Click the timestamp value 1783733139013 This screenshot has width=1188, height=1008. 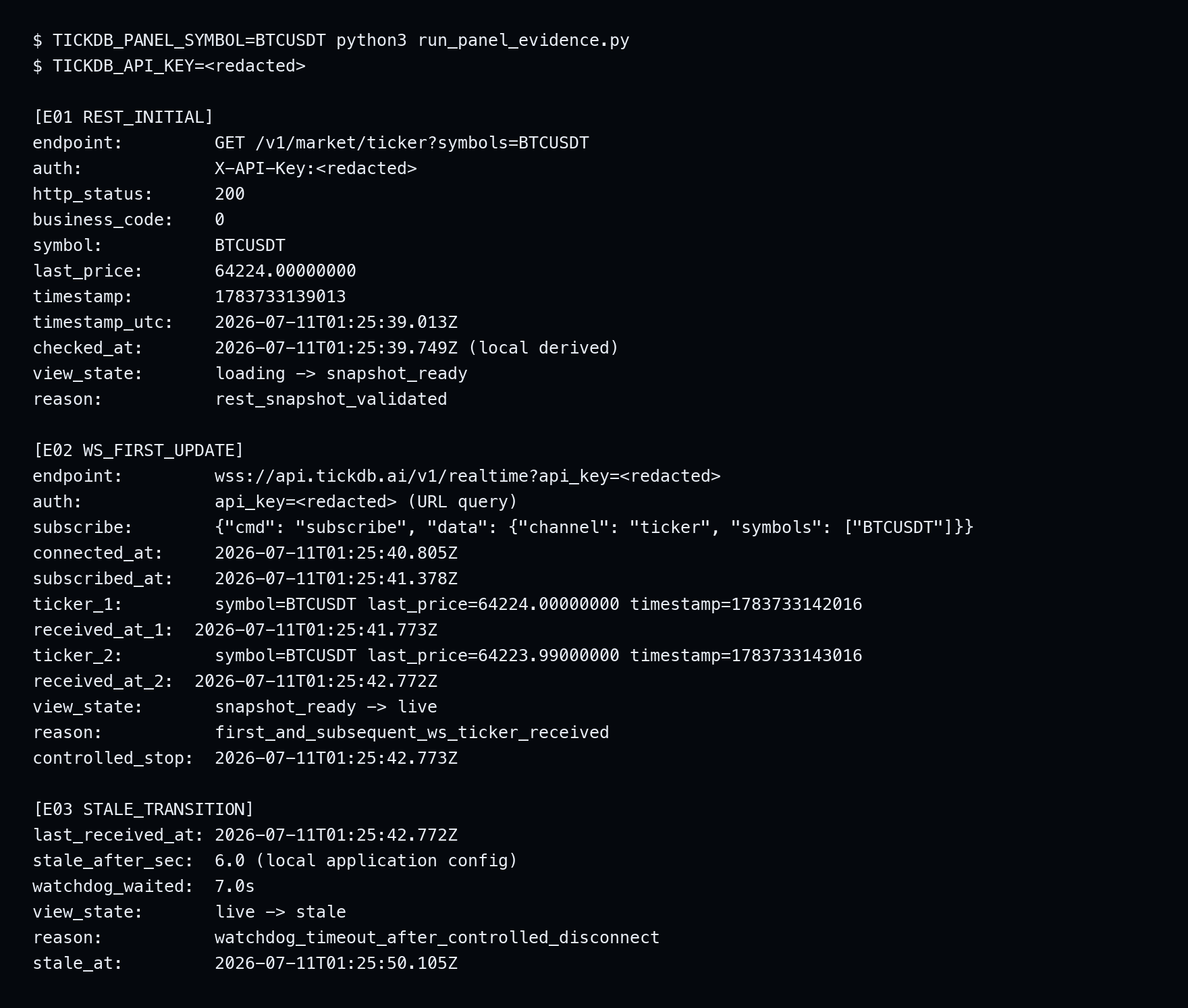(280, 297)
